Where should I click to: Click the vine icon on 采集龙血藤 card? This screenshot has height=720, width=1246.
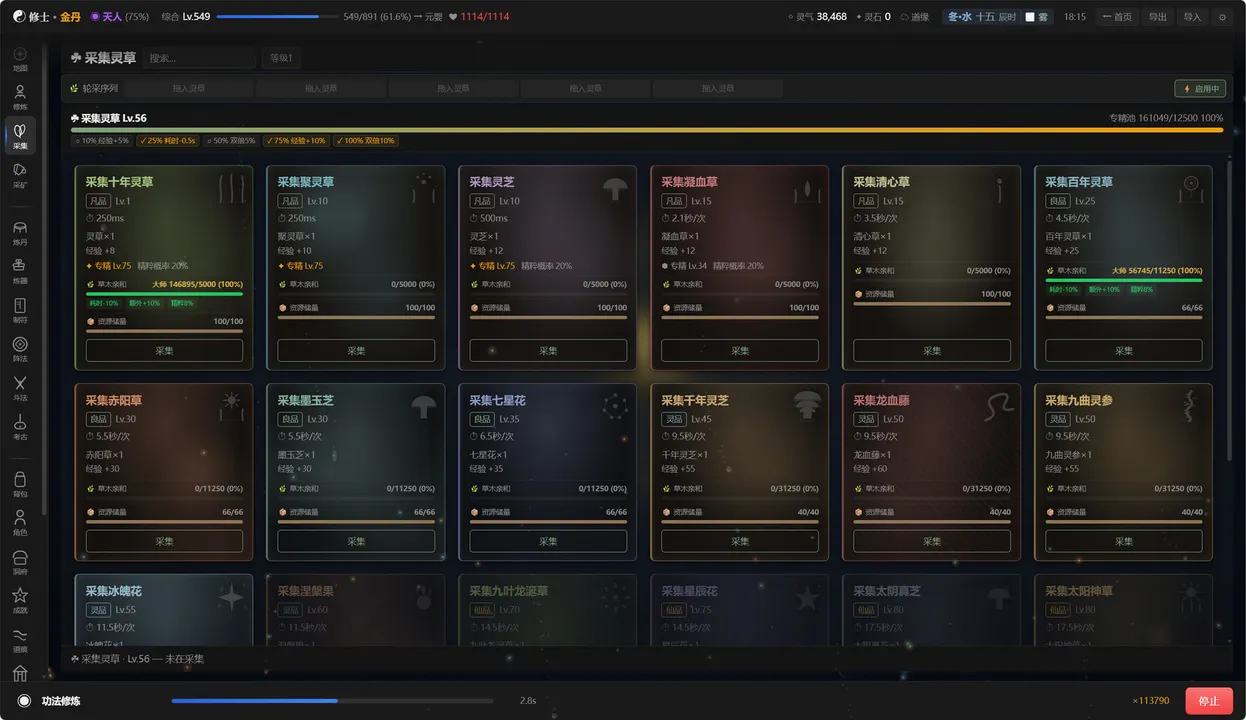[999, 406]
